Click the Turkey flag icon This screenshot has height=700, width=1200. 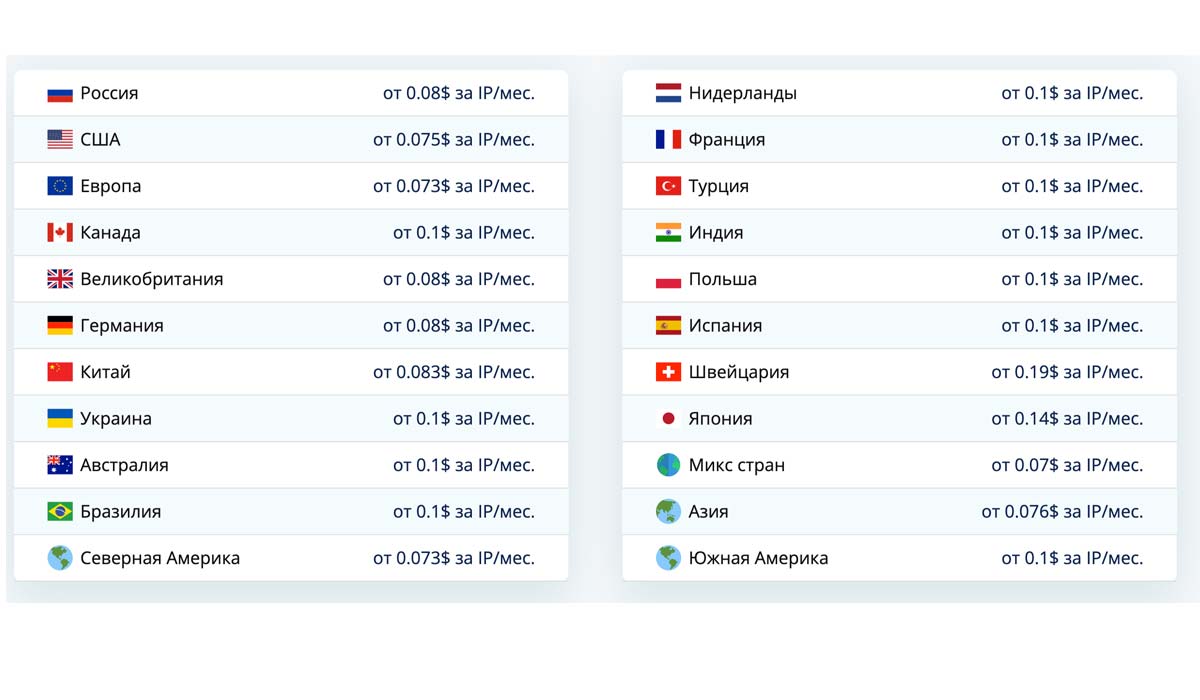point(668,187)
